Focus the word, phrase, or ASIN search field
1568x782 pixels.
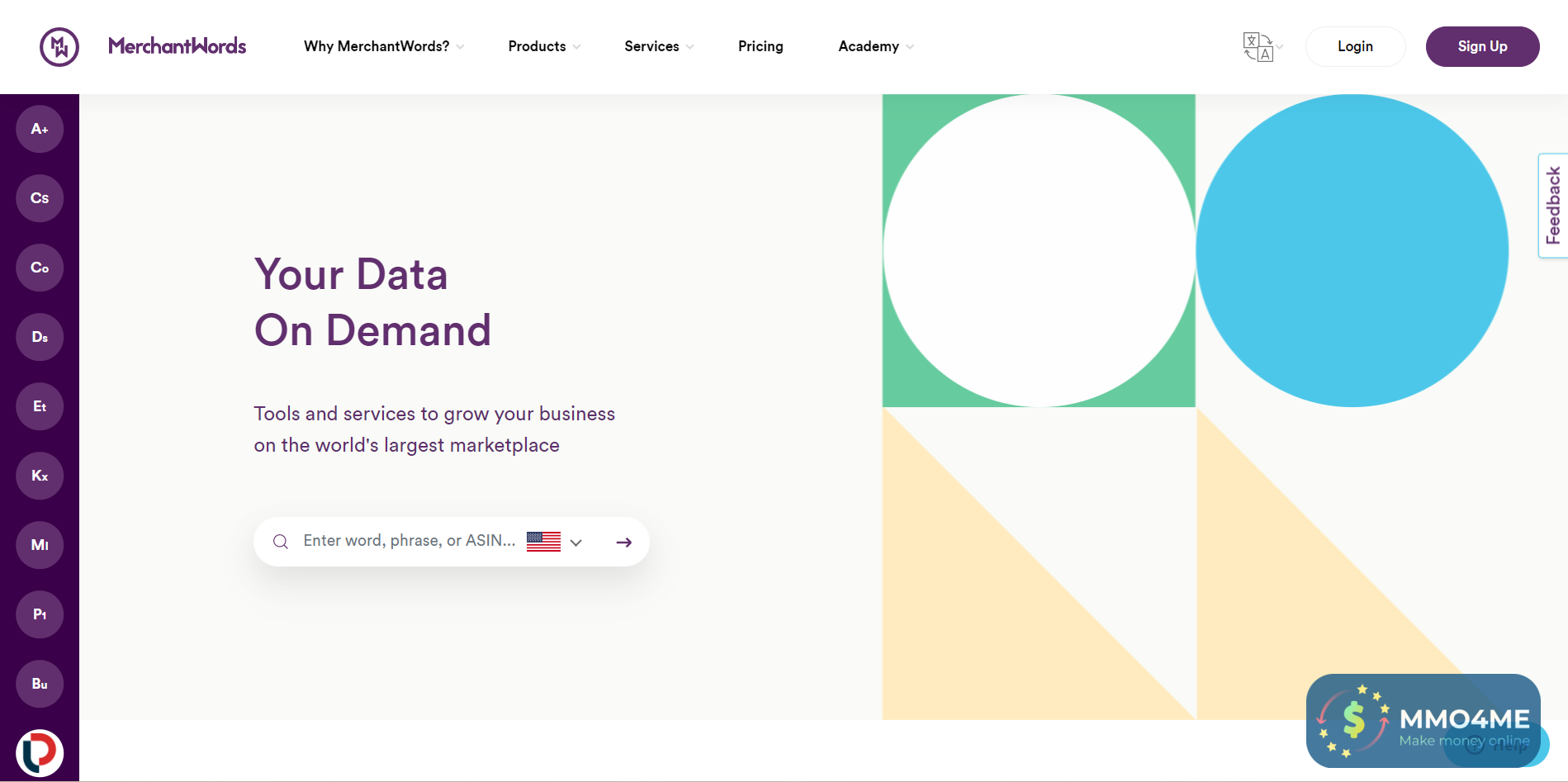coord(409,541)
